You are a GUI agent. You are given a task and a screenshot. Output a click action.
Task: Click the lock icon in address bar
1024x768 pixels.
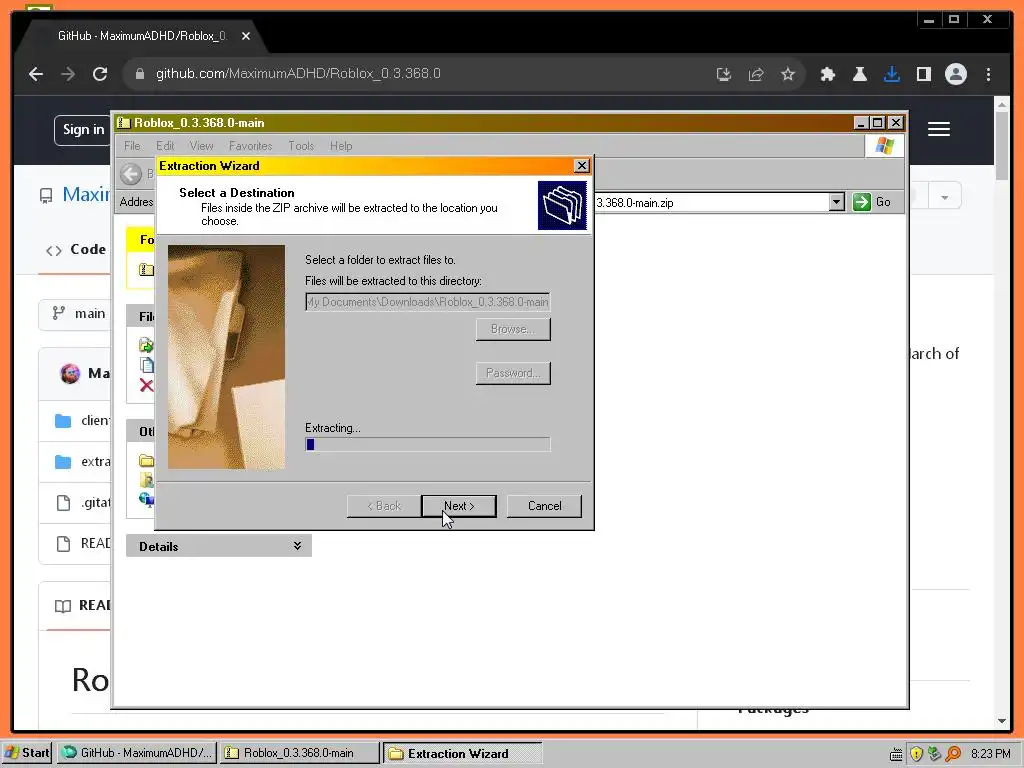(139, 74)
